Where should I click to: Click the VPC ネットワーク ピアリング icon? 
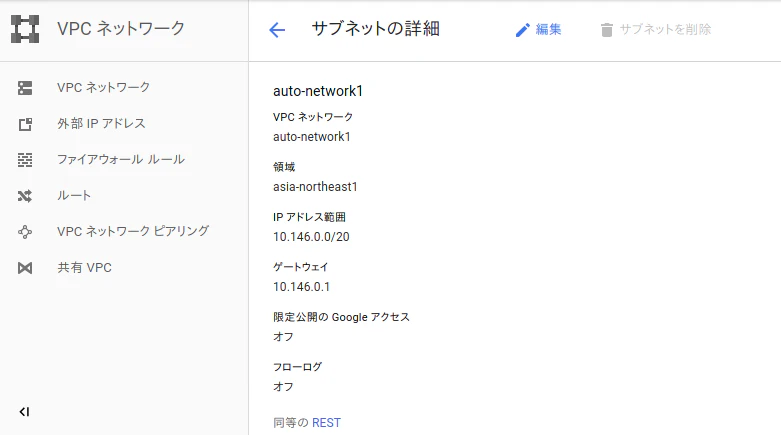click(25, 232)
